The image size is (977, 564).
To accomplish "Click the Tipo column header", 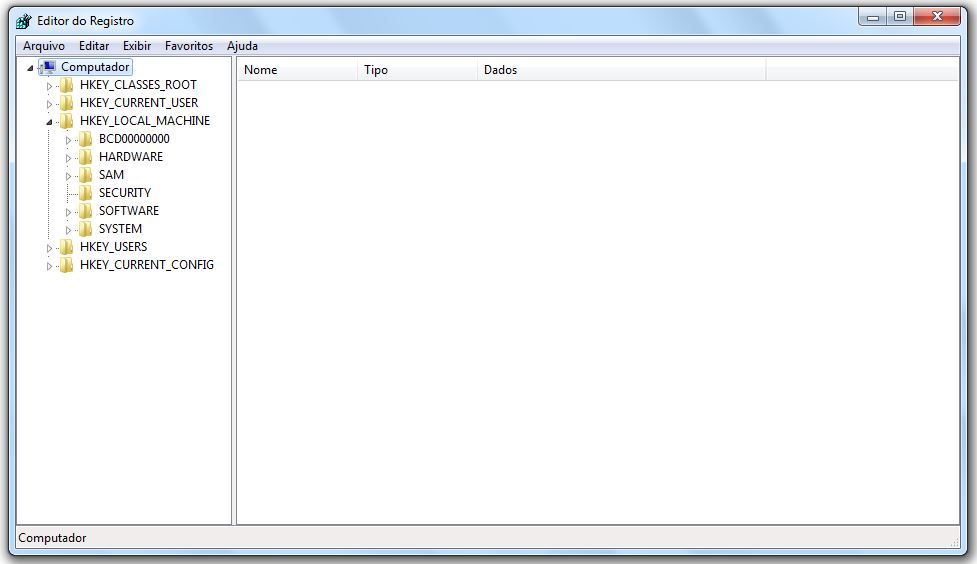I will (x=416, y=70).
